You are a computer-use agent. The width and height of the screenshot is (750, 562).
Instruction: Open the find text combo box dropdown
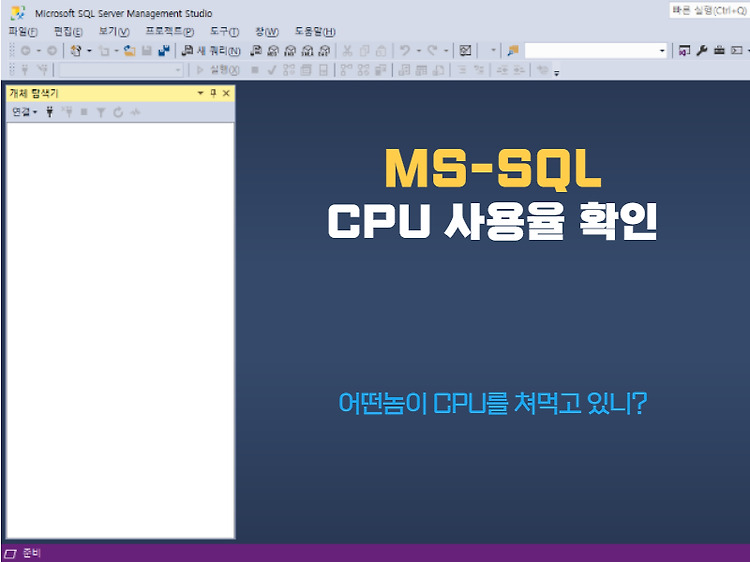tap(662, 50)
